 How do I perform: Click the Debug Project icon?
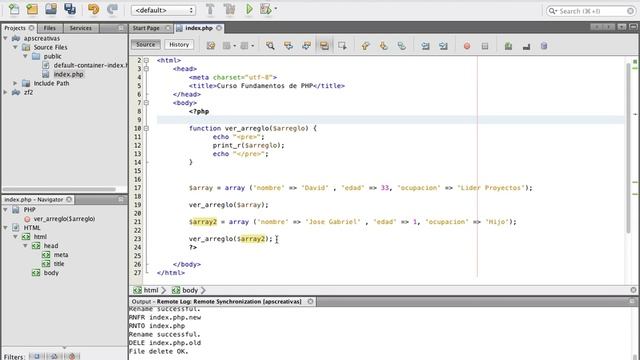coord(266,9)
